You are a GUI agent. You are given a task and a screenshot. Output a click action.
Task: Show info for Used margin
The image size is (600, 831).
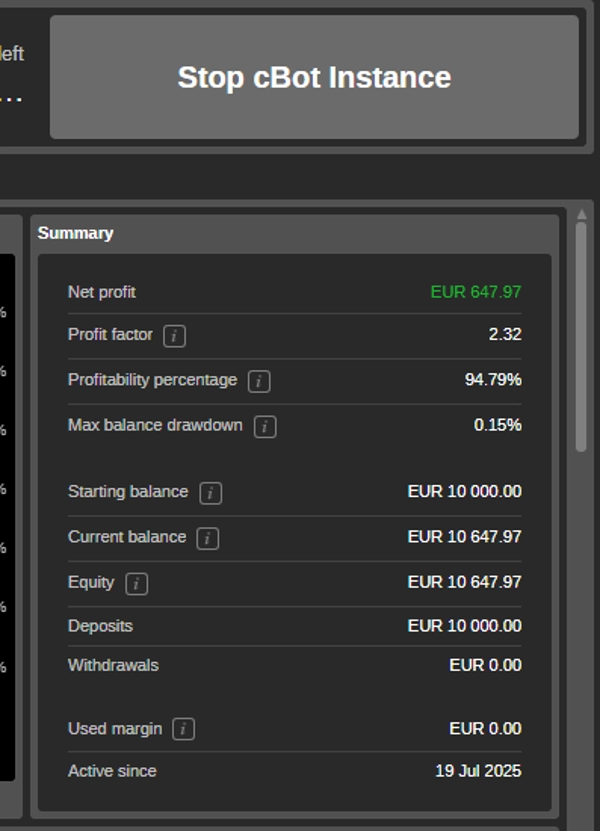coord(183,729)
